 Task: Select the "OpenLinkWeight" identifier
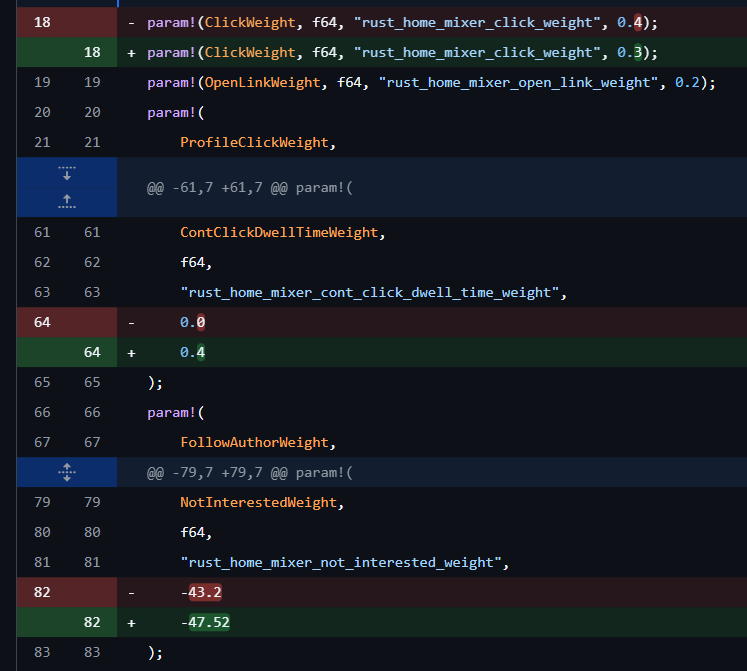point(262,82)
